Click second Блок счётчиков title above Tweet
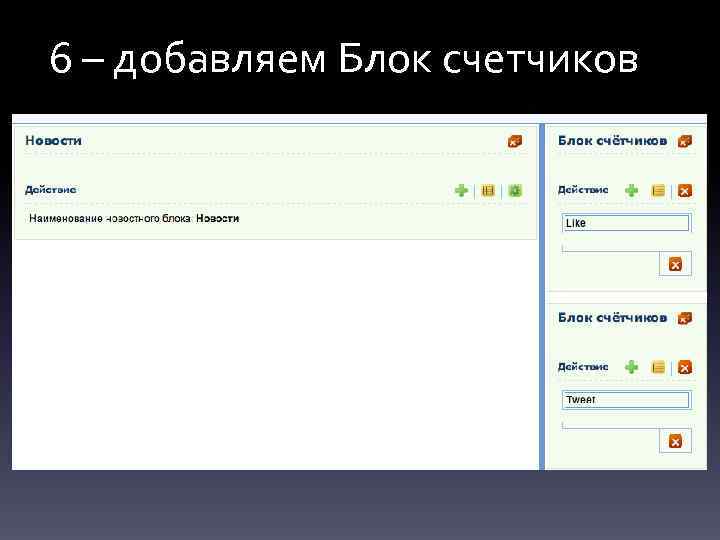 click(612, 317)
